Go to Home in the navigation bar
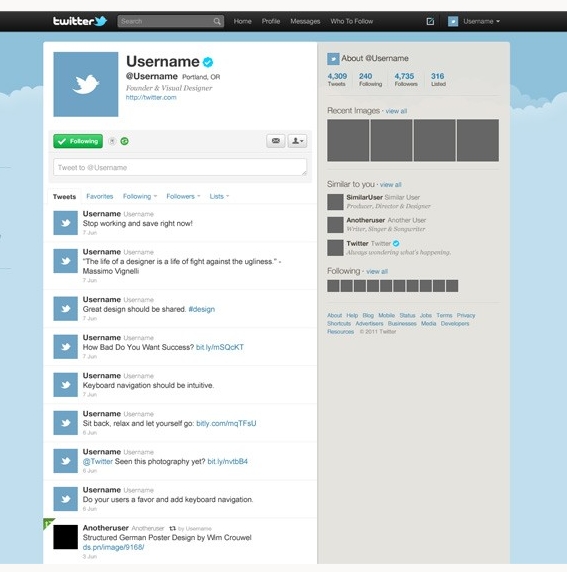Viewport: 567px width, 572px height. 242,21
